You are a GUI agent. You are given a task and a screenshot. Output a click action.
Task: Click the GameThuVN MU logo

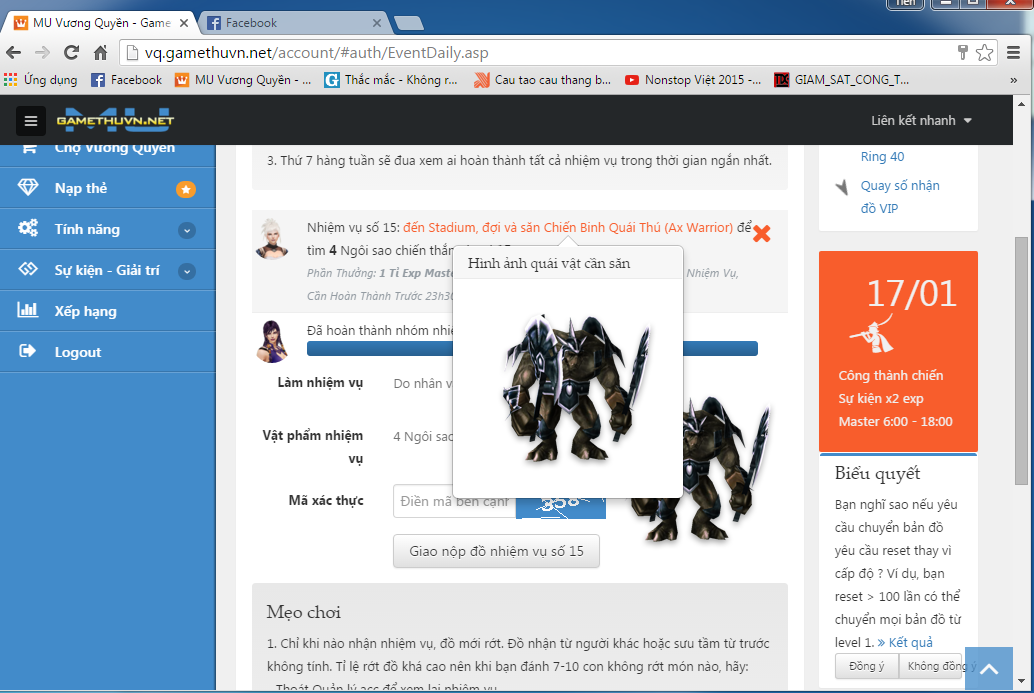click(114, 120)
